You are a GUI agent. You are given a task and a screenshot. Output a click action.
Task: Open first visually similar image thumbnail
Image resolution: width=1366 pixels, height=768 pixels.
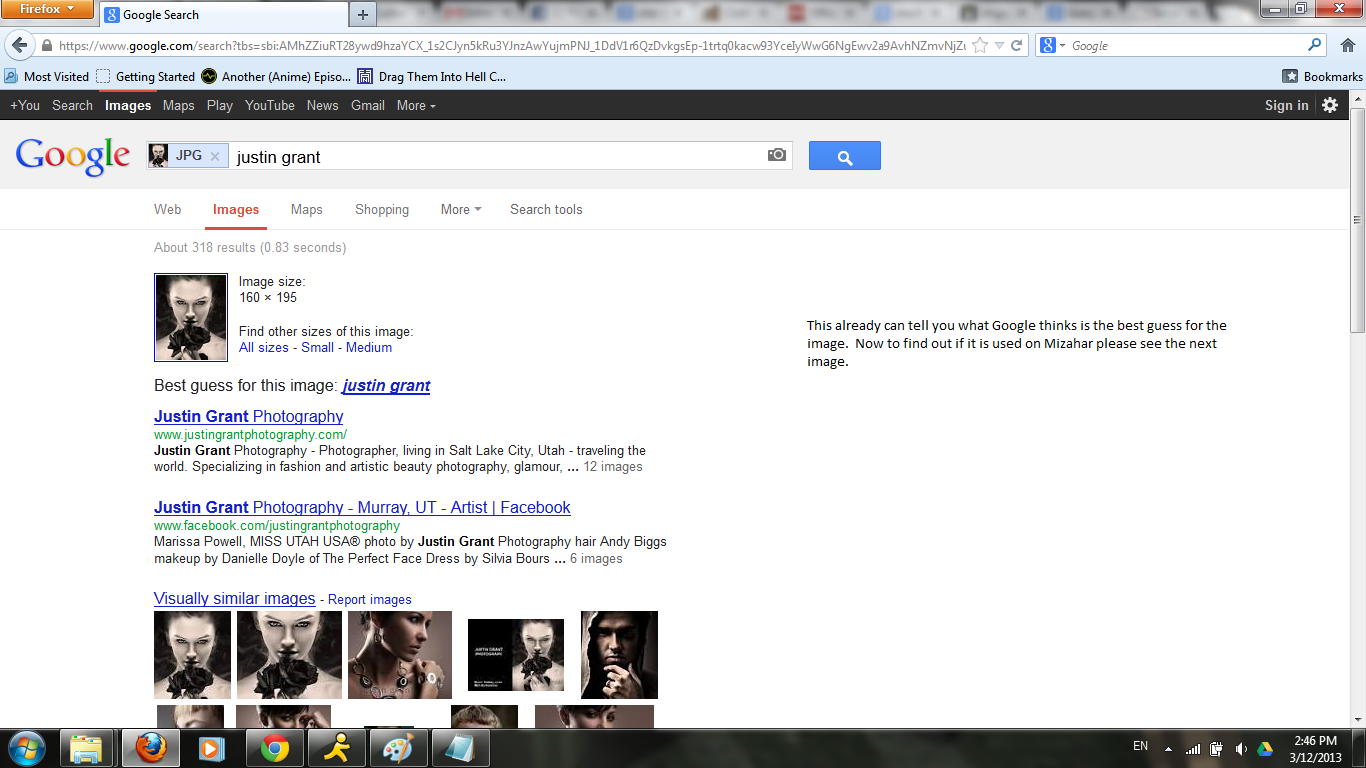pyautogui.click(x=192, y=655)
